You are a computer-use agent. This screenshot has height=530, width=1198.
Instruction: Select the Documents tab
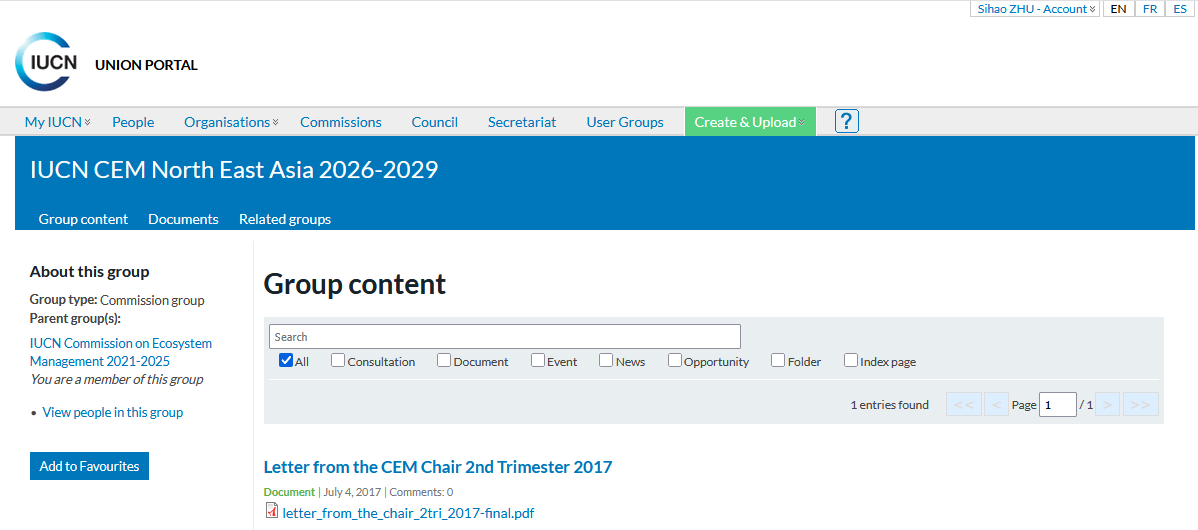coord(183,219)
